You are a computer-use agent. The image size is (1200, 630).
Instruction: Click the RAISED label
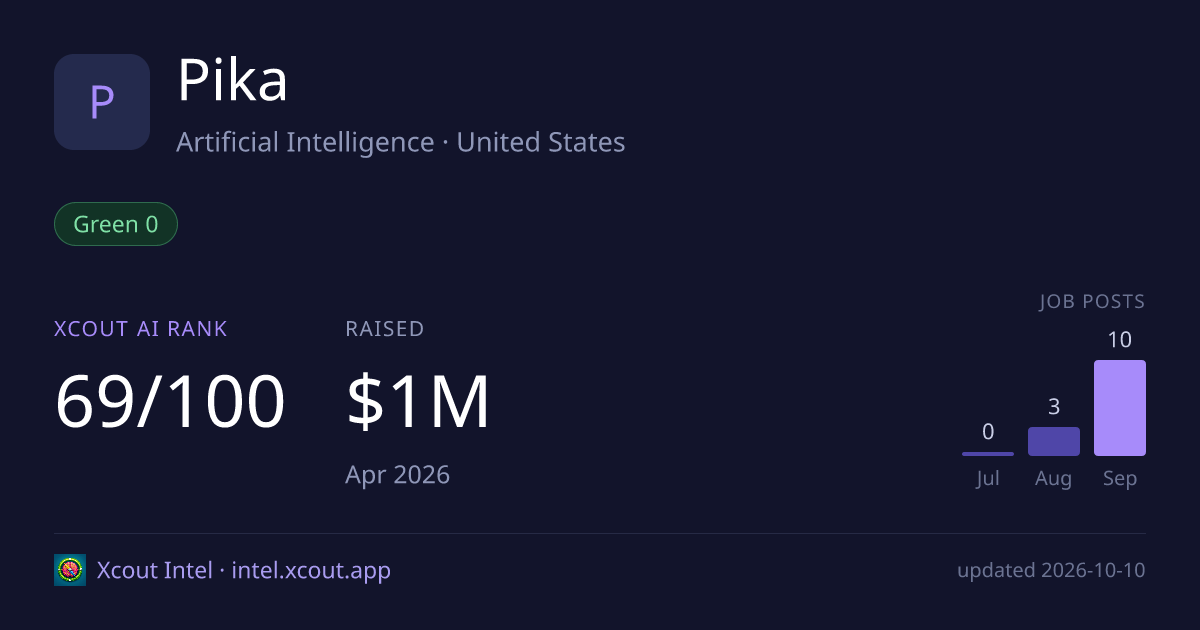click(x=385, y=328)
